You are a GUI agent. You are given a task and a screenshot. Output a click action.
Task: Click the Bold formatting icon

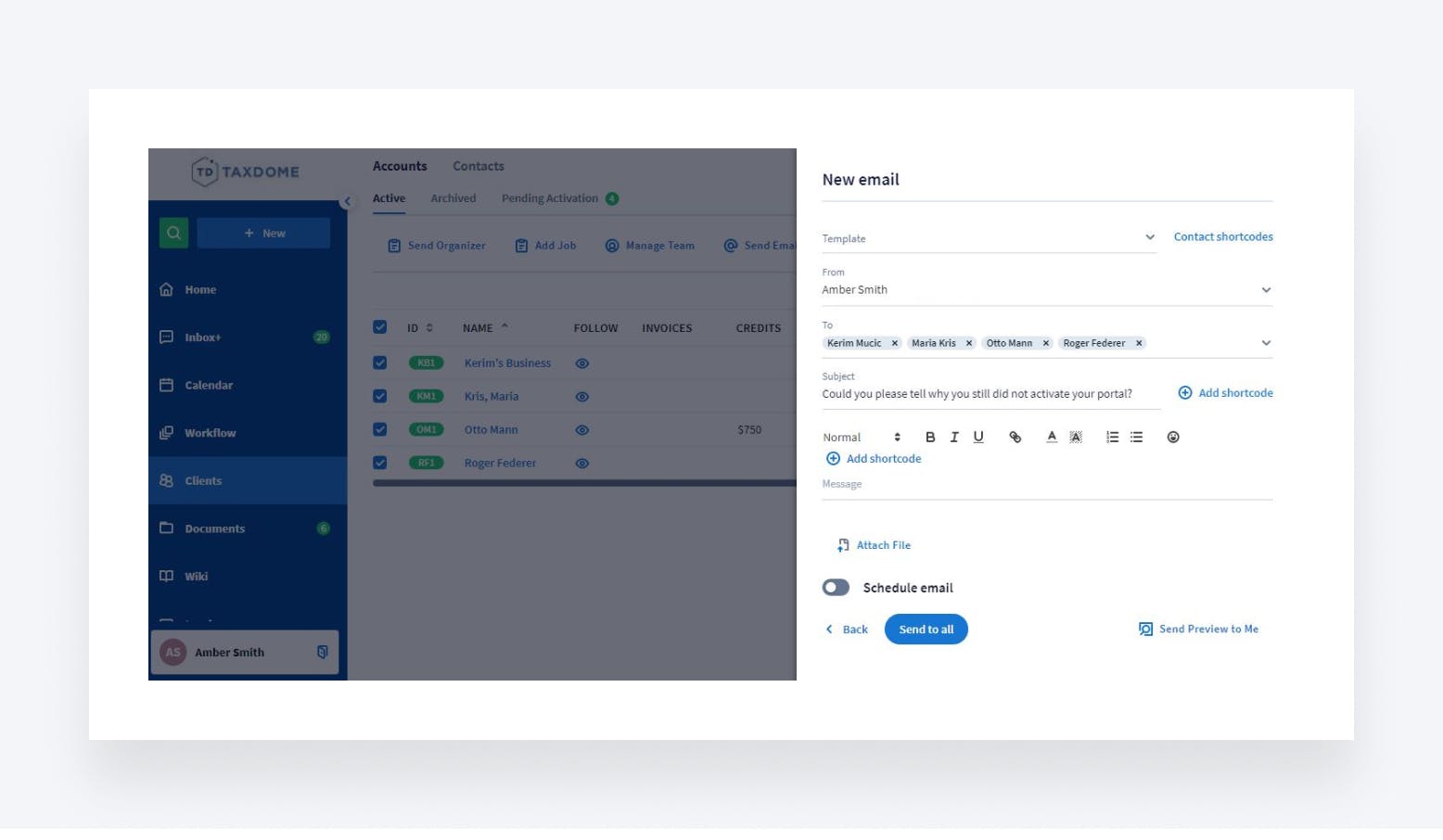click(930, 438)
